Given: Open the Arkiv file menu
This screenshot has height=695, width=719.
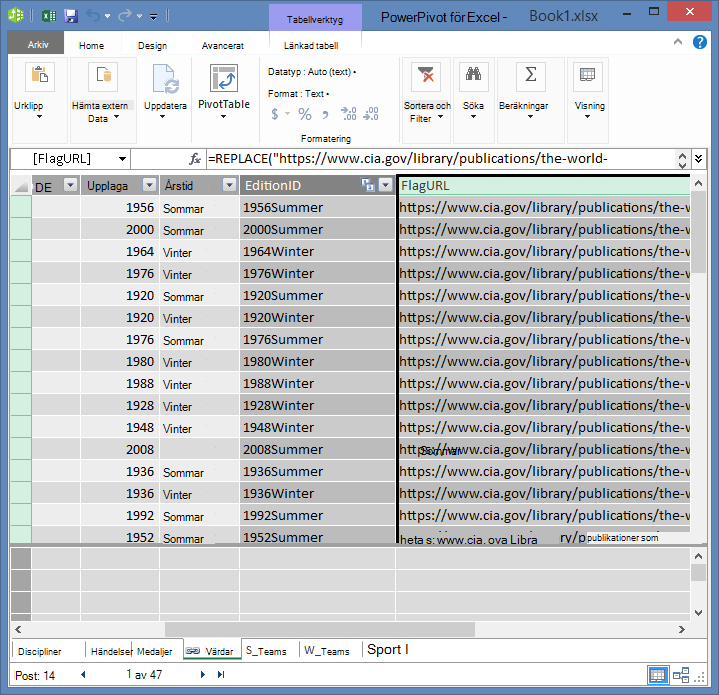Looking at the screenshot, I should 38,45.
